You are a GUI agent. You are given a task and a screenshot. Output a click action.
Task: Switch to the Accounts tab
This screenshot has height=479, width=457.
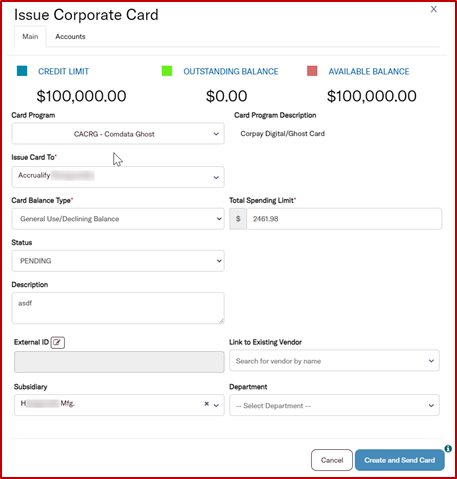pos(70,37)
